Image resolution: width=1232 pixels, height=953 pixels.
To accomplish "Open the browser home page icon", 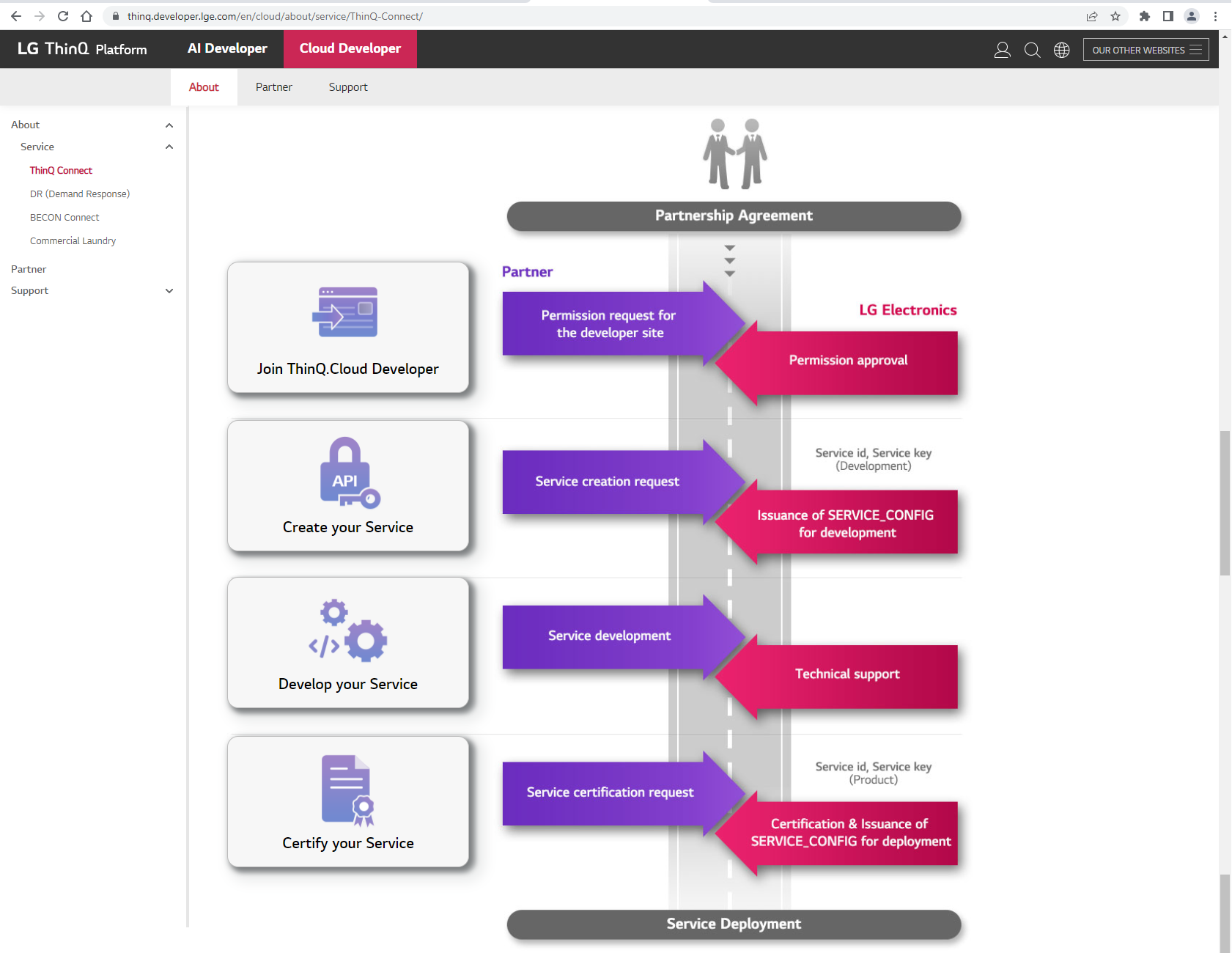I will (86, 16).
